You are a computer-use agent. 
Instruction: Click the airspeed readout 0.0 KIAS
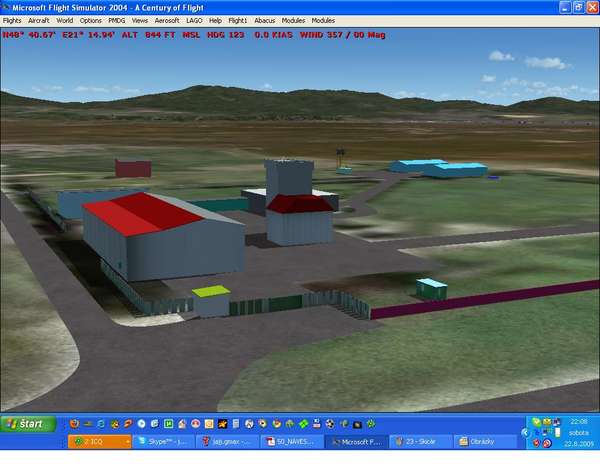pyautogui.click(x=273, y=35)
